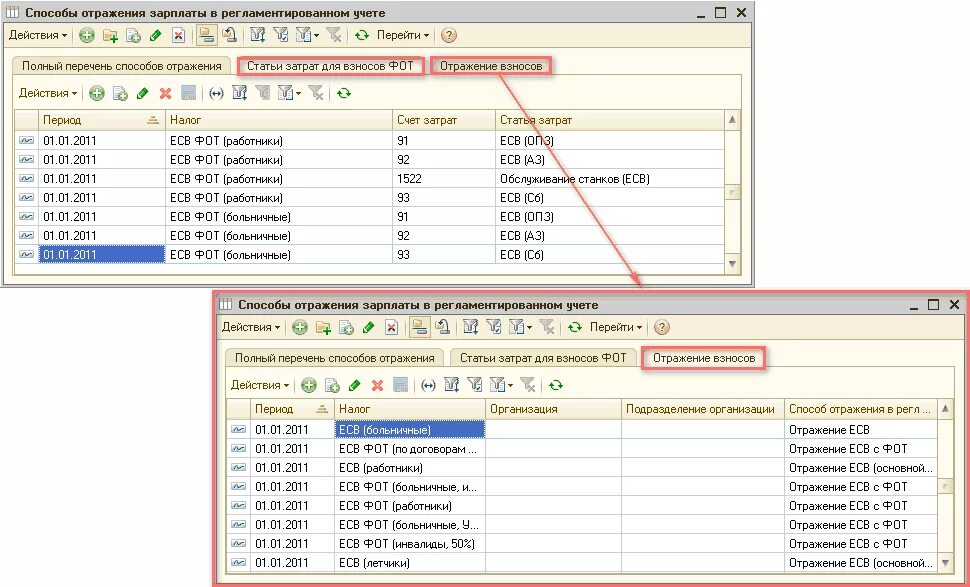This screenshot has width=970, height=587.
Task: Open filter history dropdown, upper tab toolbar
Action: click(289, 93)
